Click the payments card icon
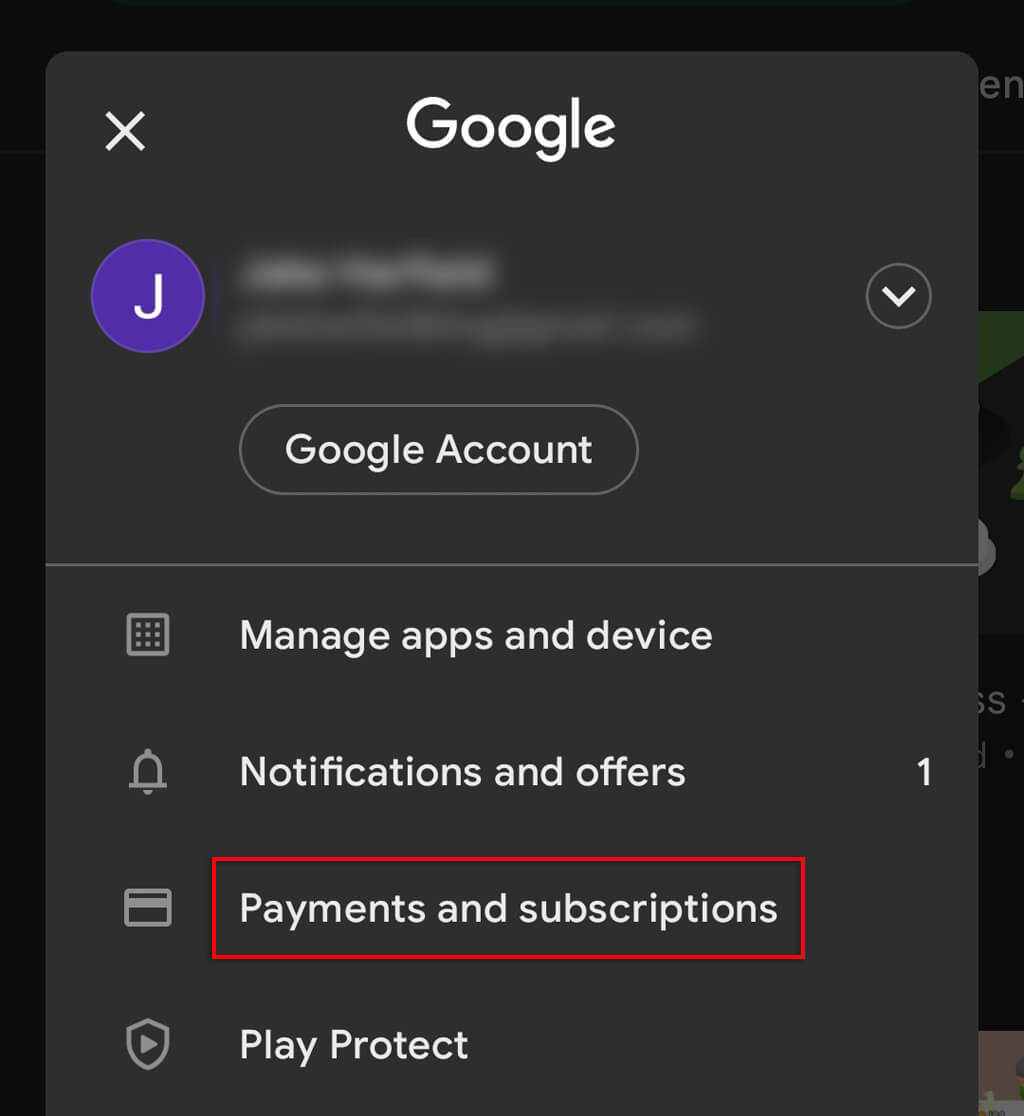Screen dimensions: 1024x1116 coord(148,908)
